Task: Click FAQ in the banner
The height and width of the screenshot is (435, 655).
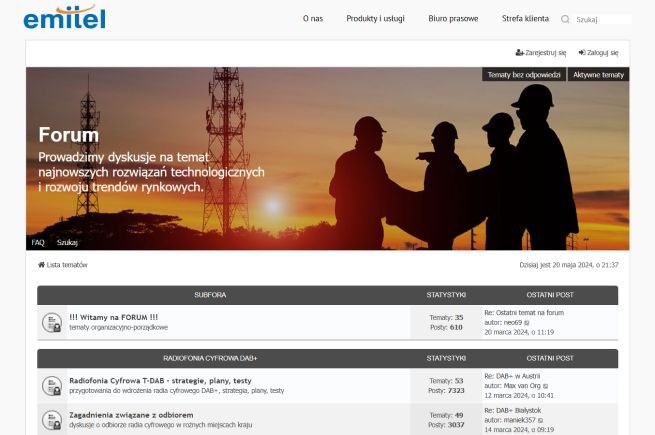Action: [x=38, y=242]
